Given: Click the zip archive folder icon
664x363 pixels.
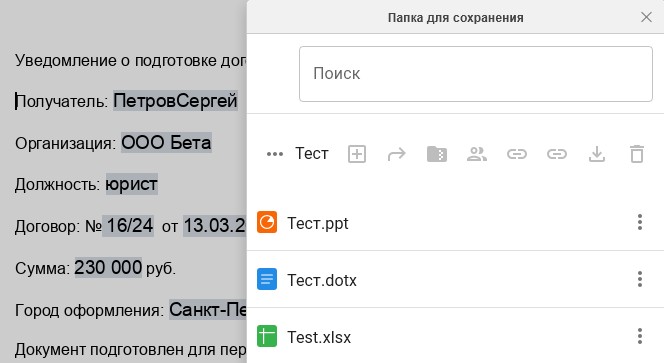Looking at the screenshot, I should [437, 154].
